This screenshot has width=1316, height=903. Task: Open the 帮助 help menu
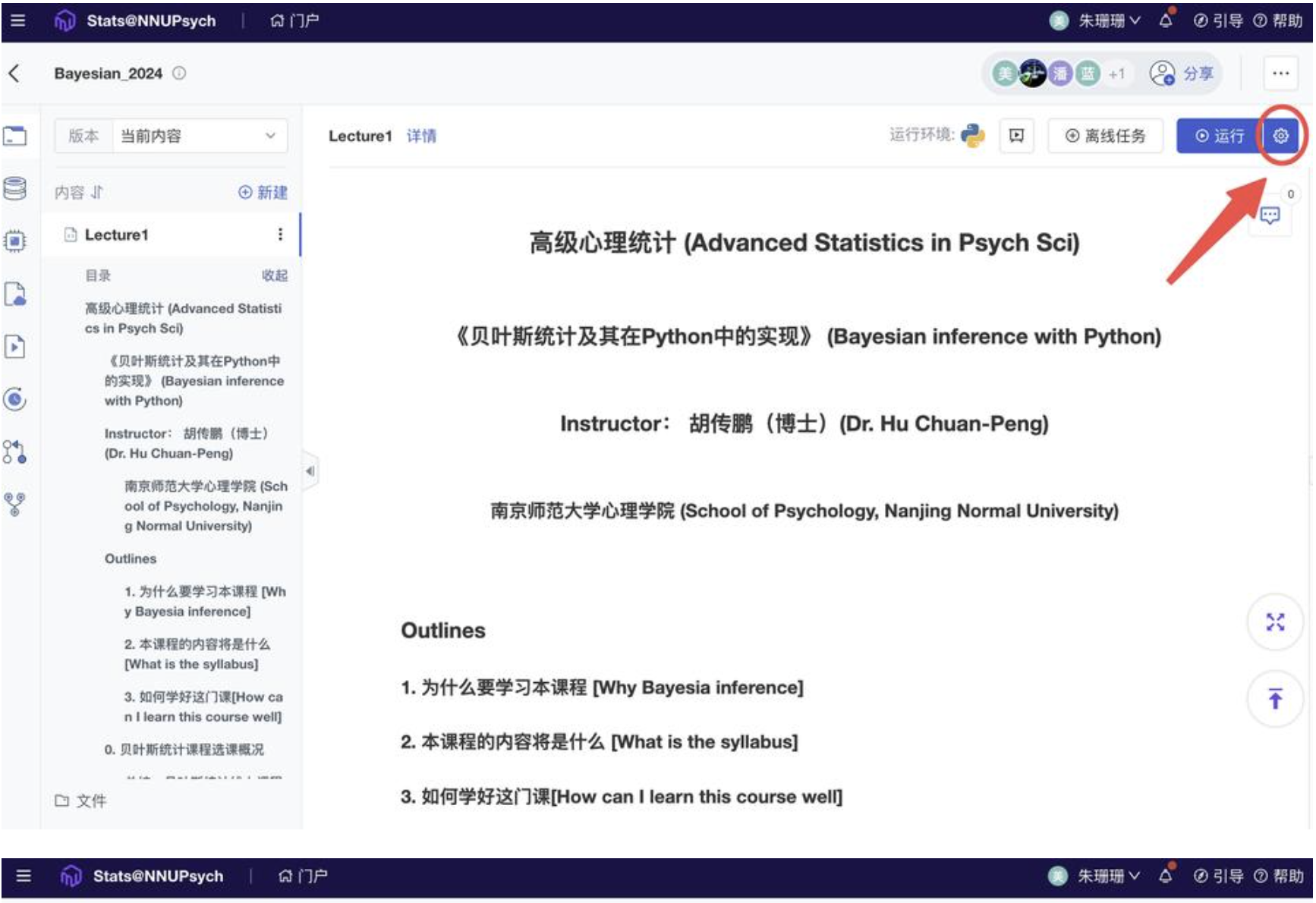coord(1278,20)
